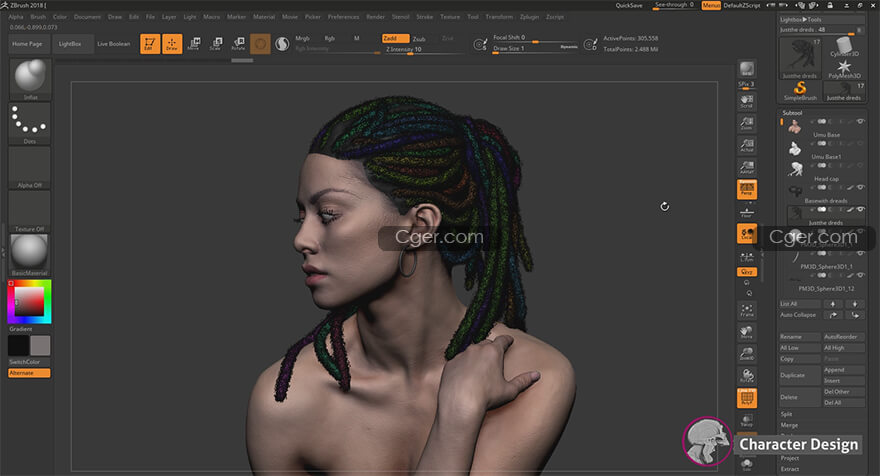880x476 pixels.
Task: Open the Preferences menu
Action: point(343,17)
